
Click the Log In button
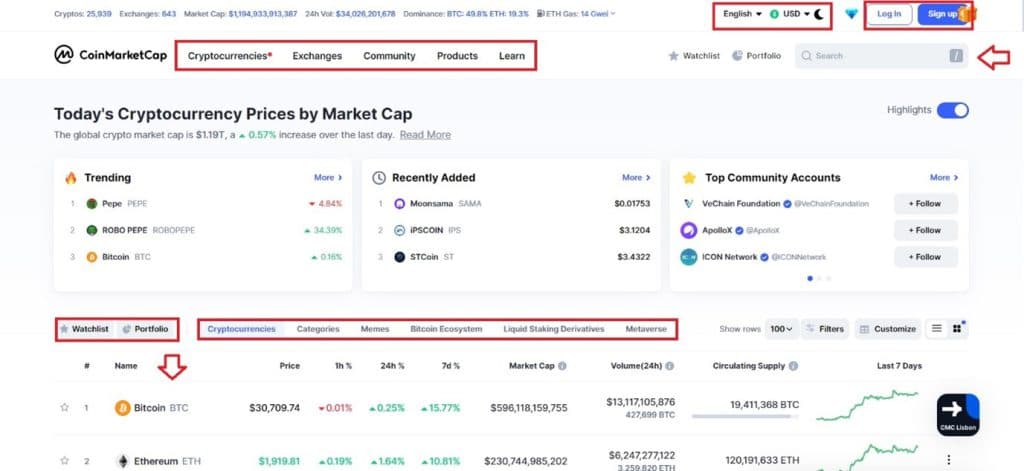click(x=889, y=14)
